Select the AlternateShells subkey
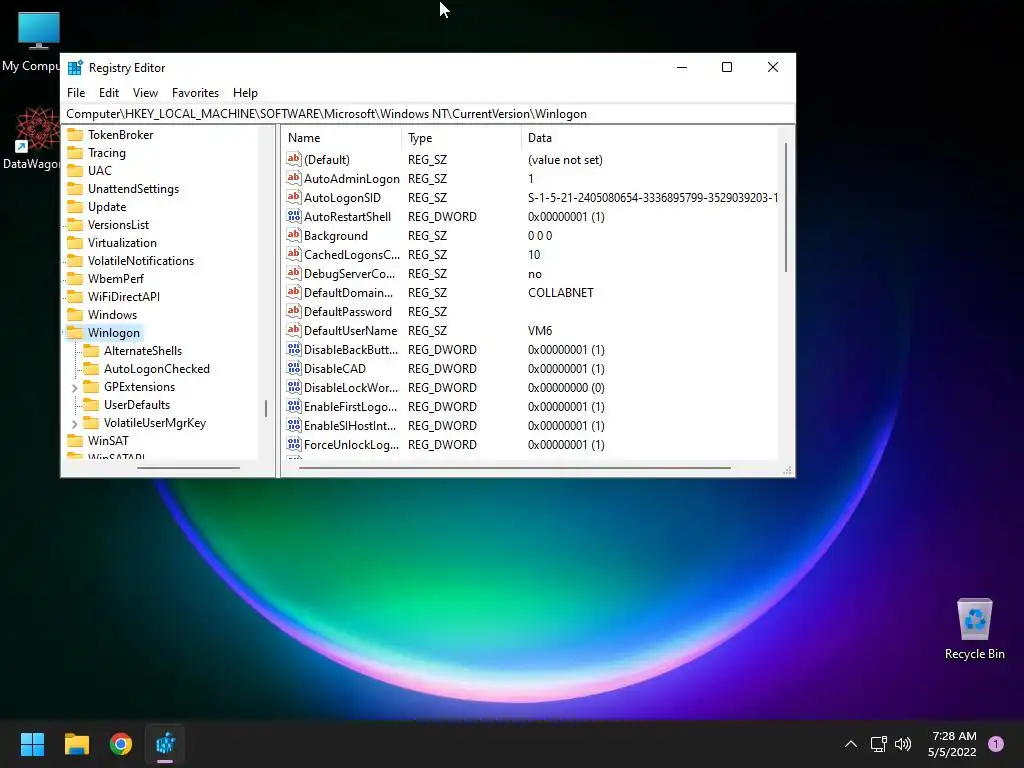 point(143,351)
